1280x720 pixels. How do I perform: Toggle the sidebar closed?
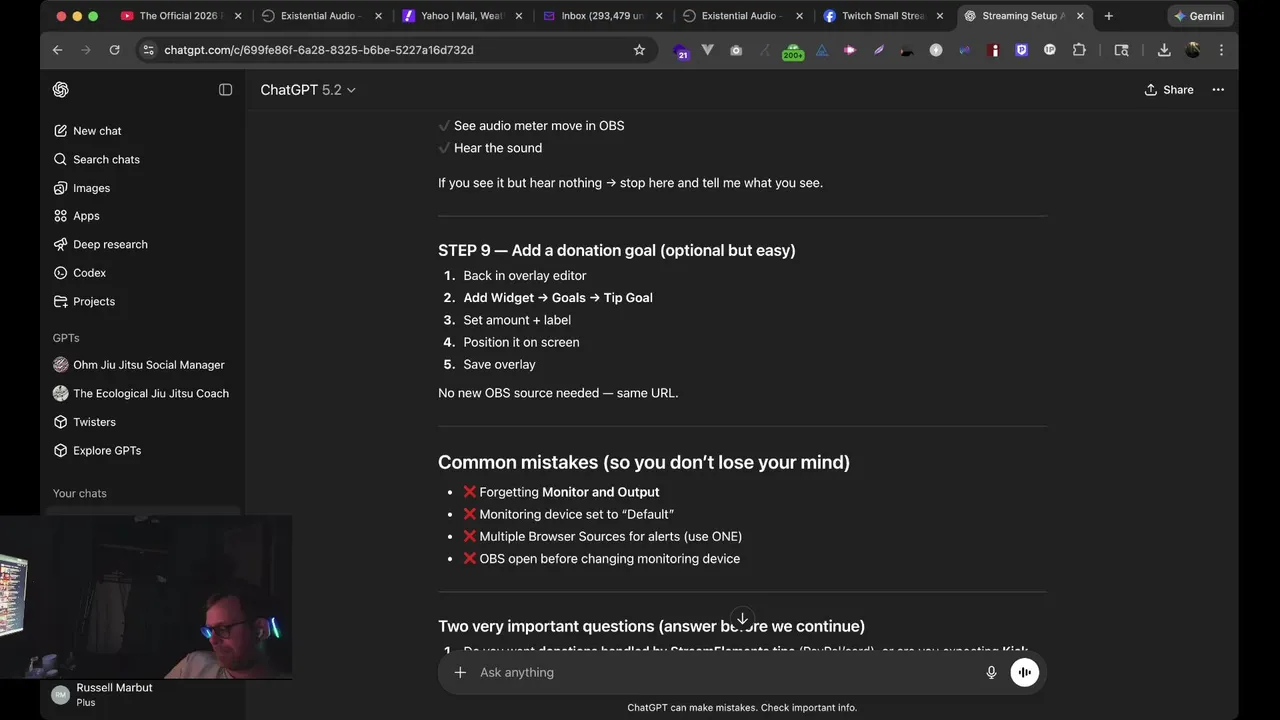[225, 90]
